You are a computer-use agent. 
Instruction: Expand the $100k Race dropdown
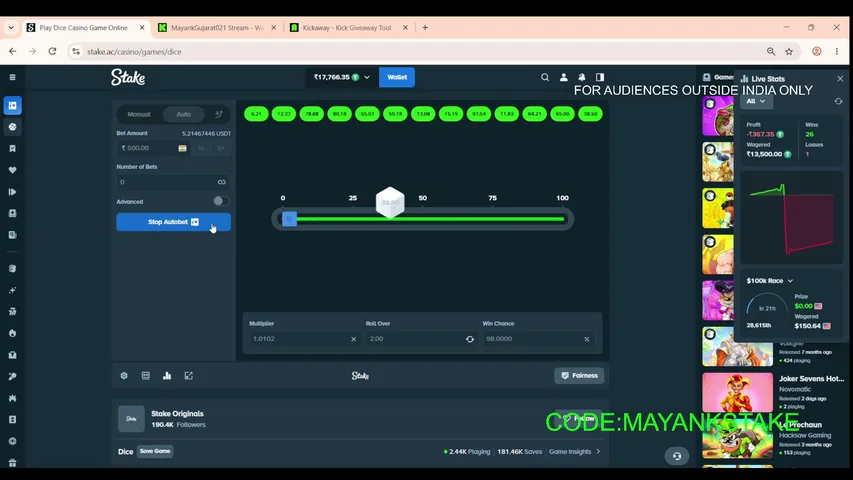(x=770, y=281)
